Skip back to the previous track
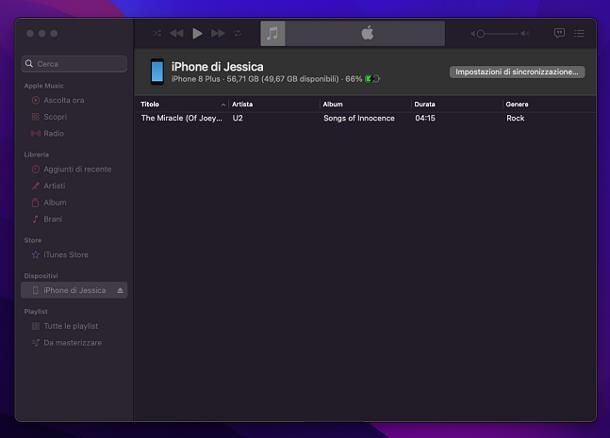 [x=177, y=33]
